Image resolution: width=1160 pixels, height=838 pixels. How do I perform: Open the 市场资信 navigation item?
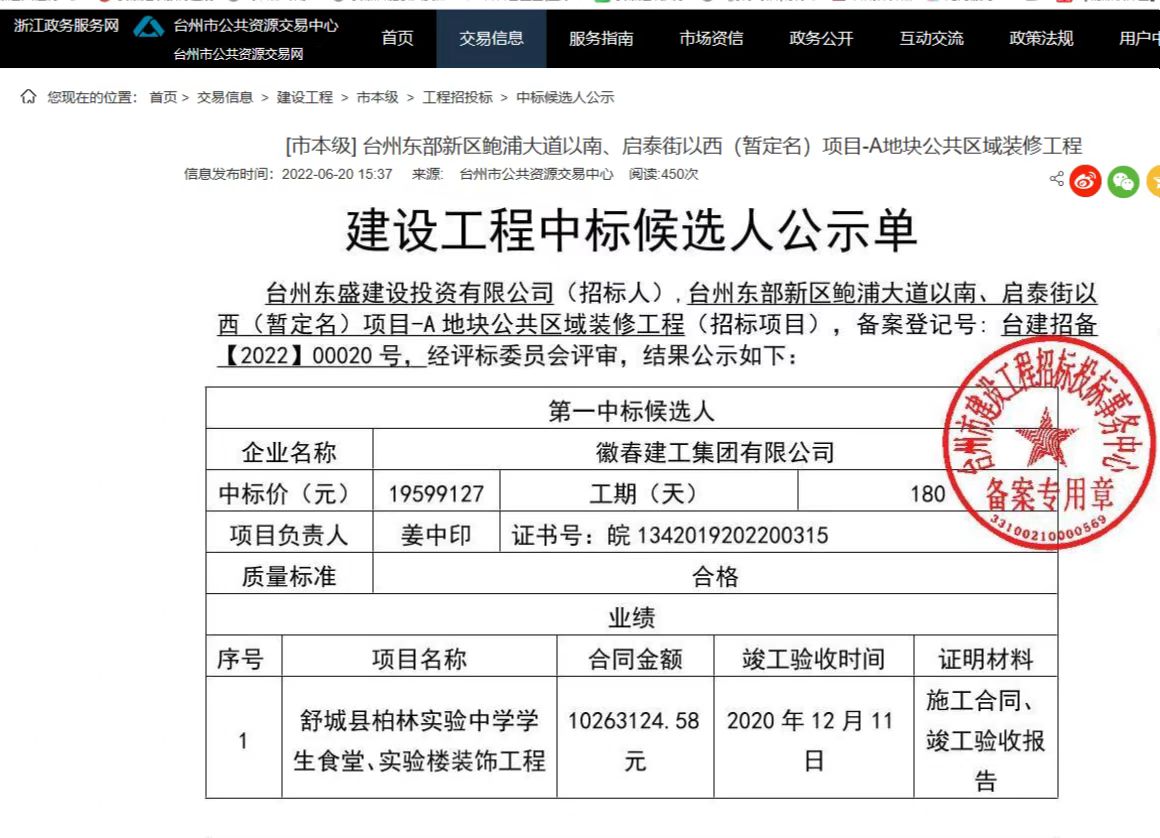tap(711, 38)
